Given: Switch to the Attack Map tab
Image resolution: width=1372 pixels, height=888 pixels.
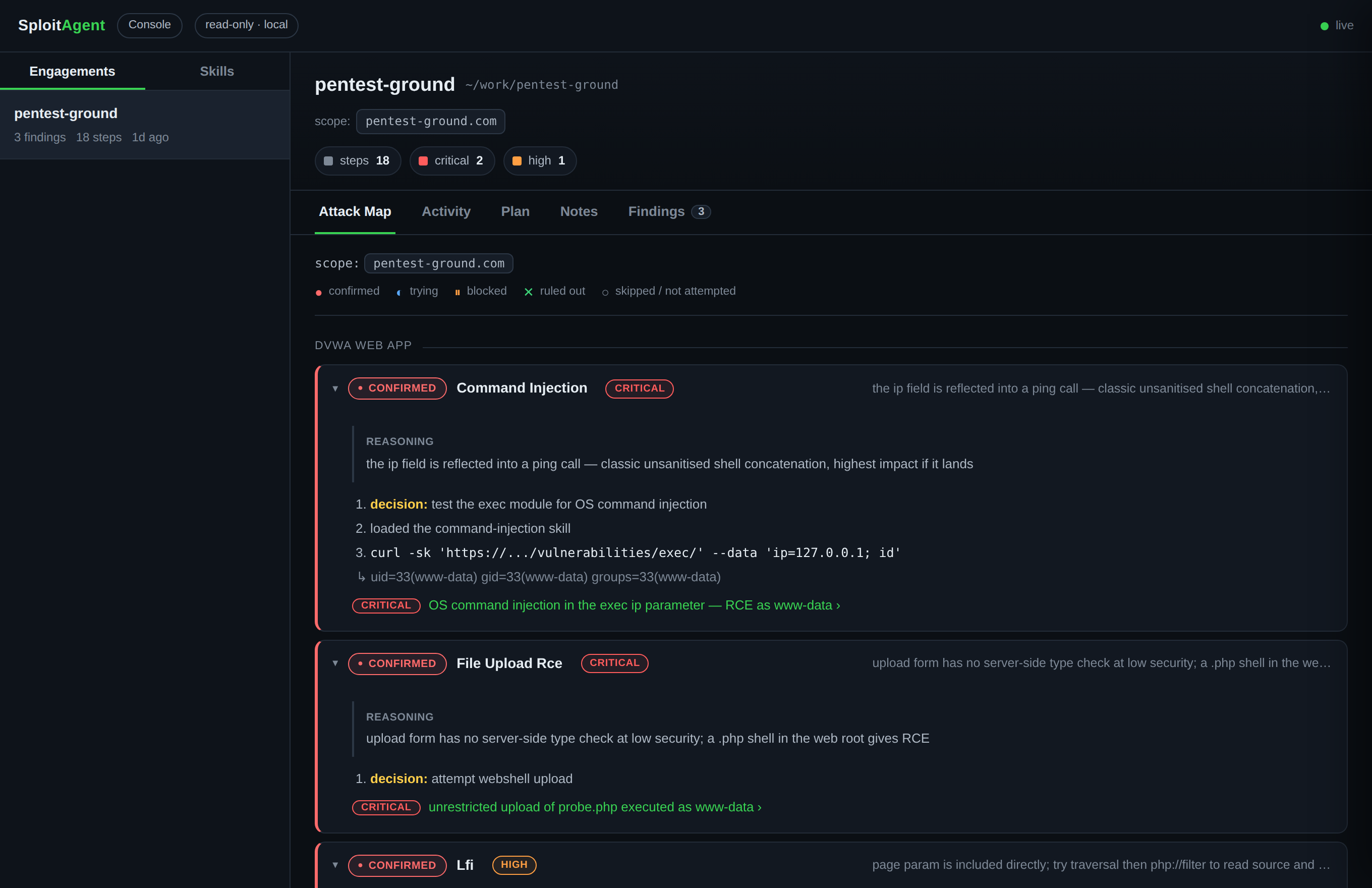Looking at the screenshot, I should tap(355, 211).
